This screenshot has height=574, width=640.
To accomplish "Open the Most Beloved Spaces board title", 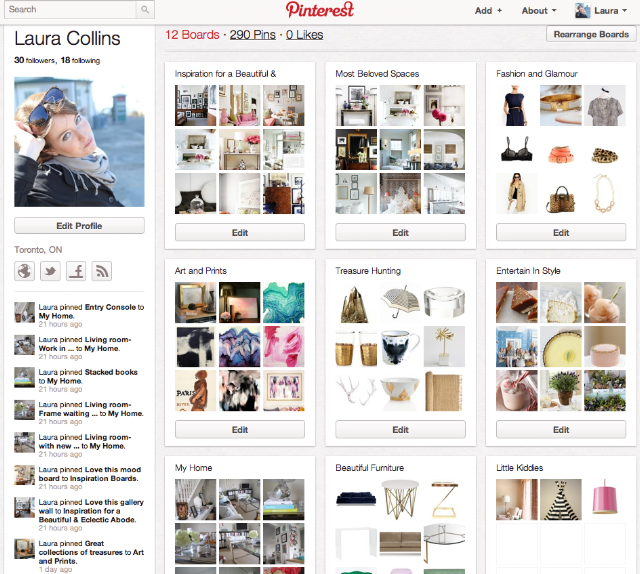I will coord(377,74).
